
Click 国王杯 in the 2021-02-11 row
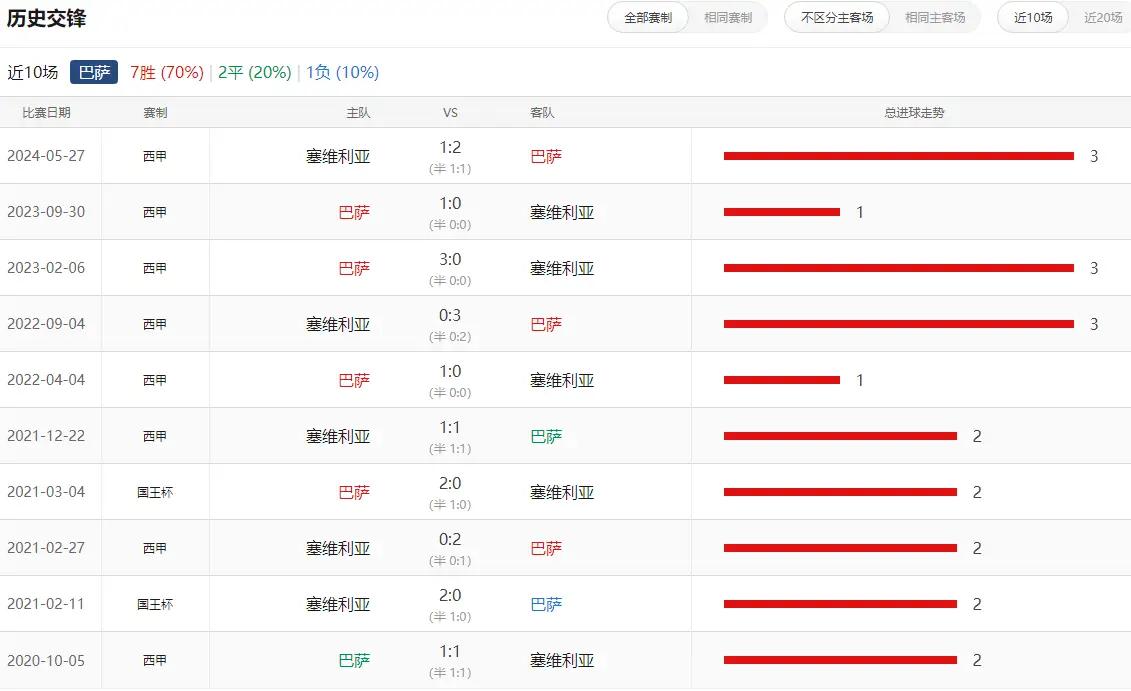155,604
